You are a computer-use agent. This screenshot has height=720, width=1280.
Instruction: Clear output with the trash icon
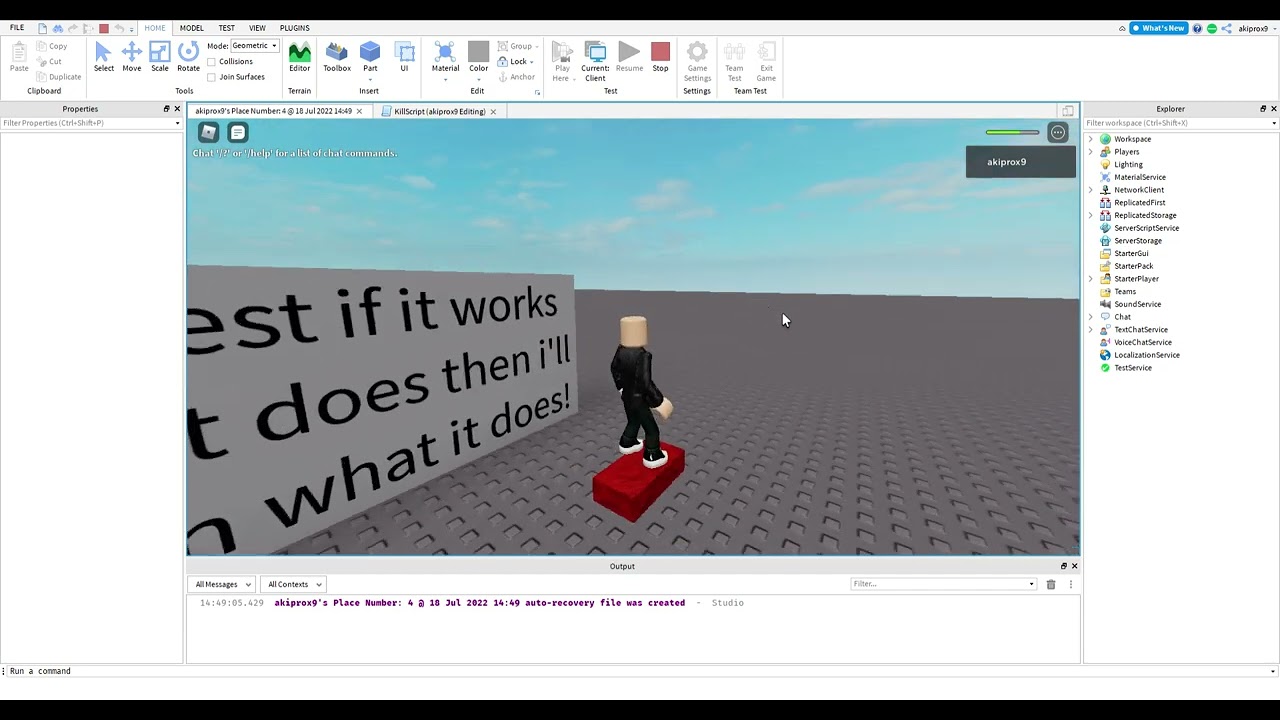[1050, 584]
